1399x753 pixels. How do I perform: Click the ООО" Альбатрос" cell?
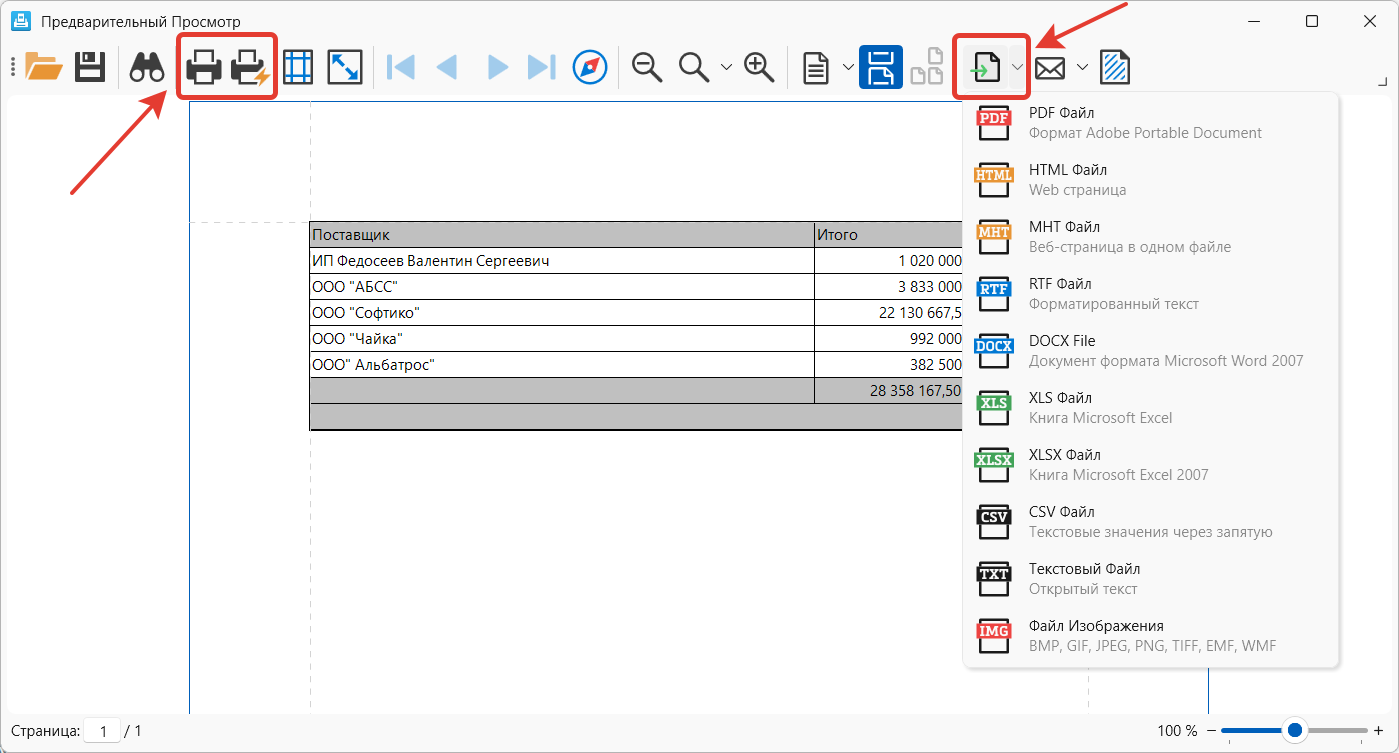point(562,365)
